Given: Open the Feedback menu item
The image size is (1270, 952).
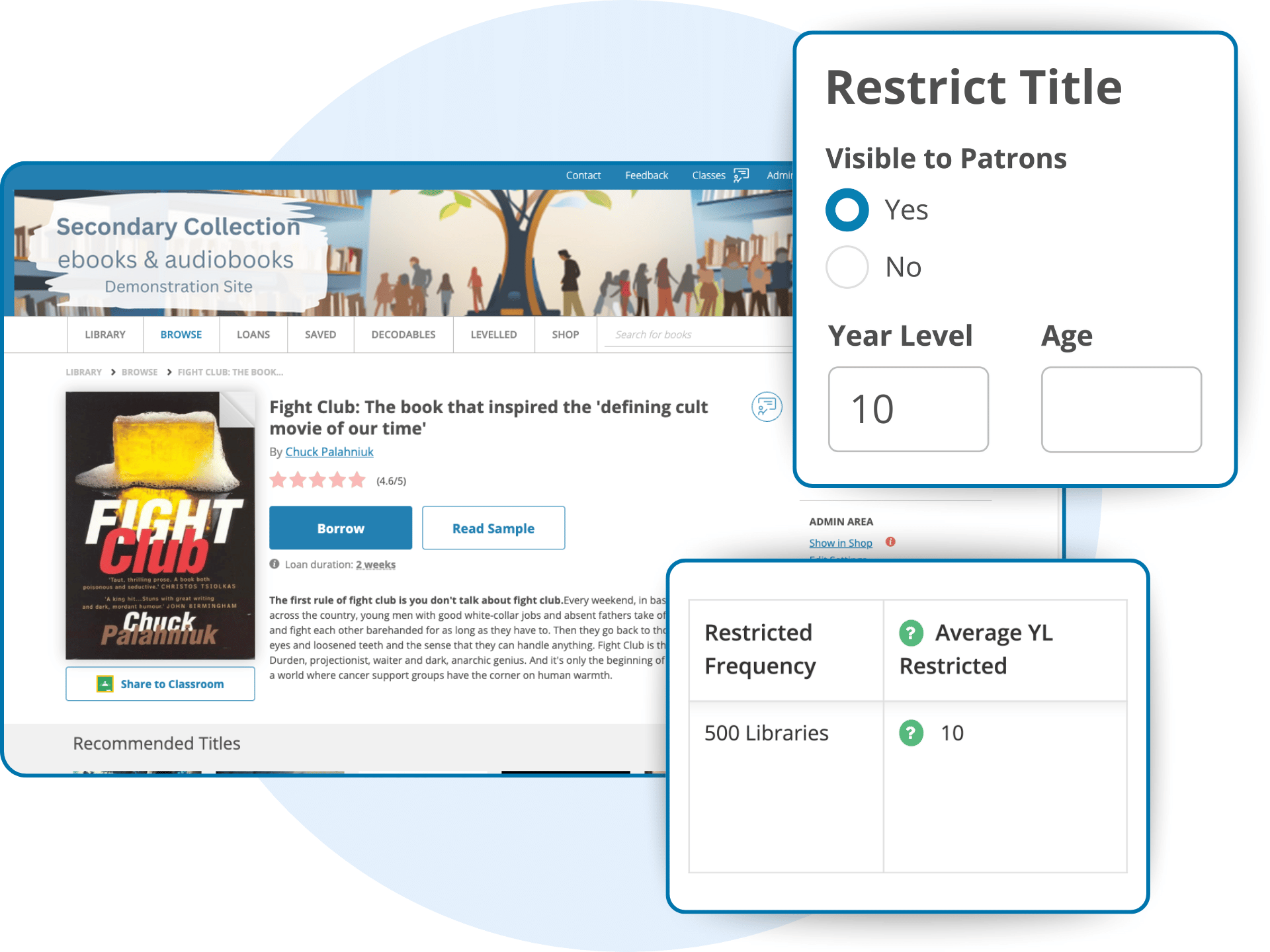Looking at the screenshot, I should pyautogui.click(x=646, y=175).
